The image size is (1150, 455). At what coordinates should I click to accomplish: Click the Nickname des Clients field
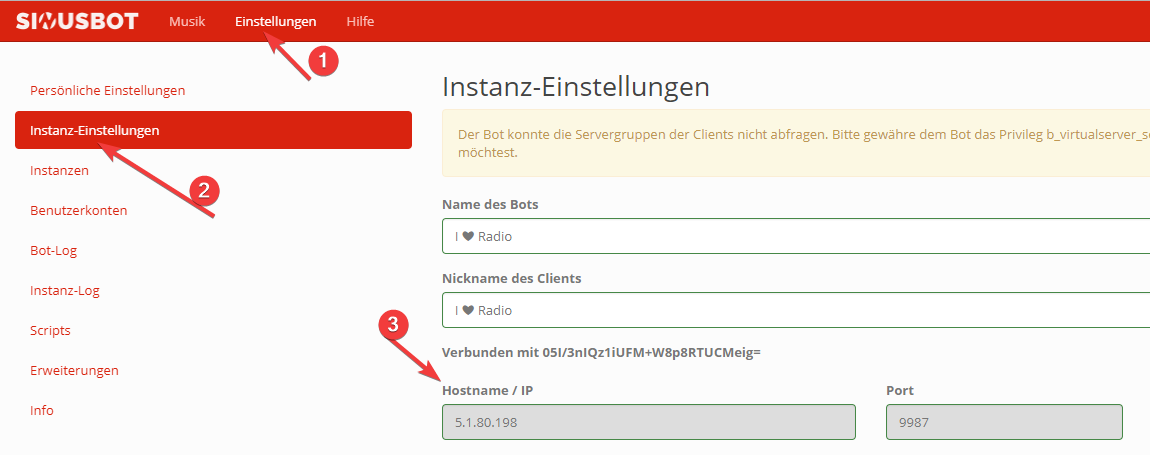click(795, 310)
